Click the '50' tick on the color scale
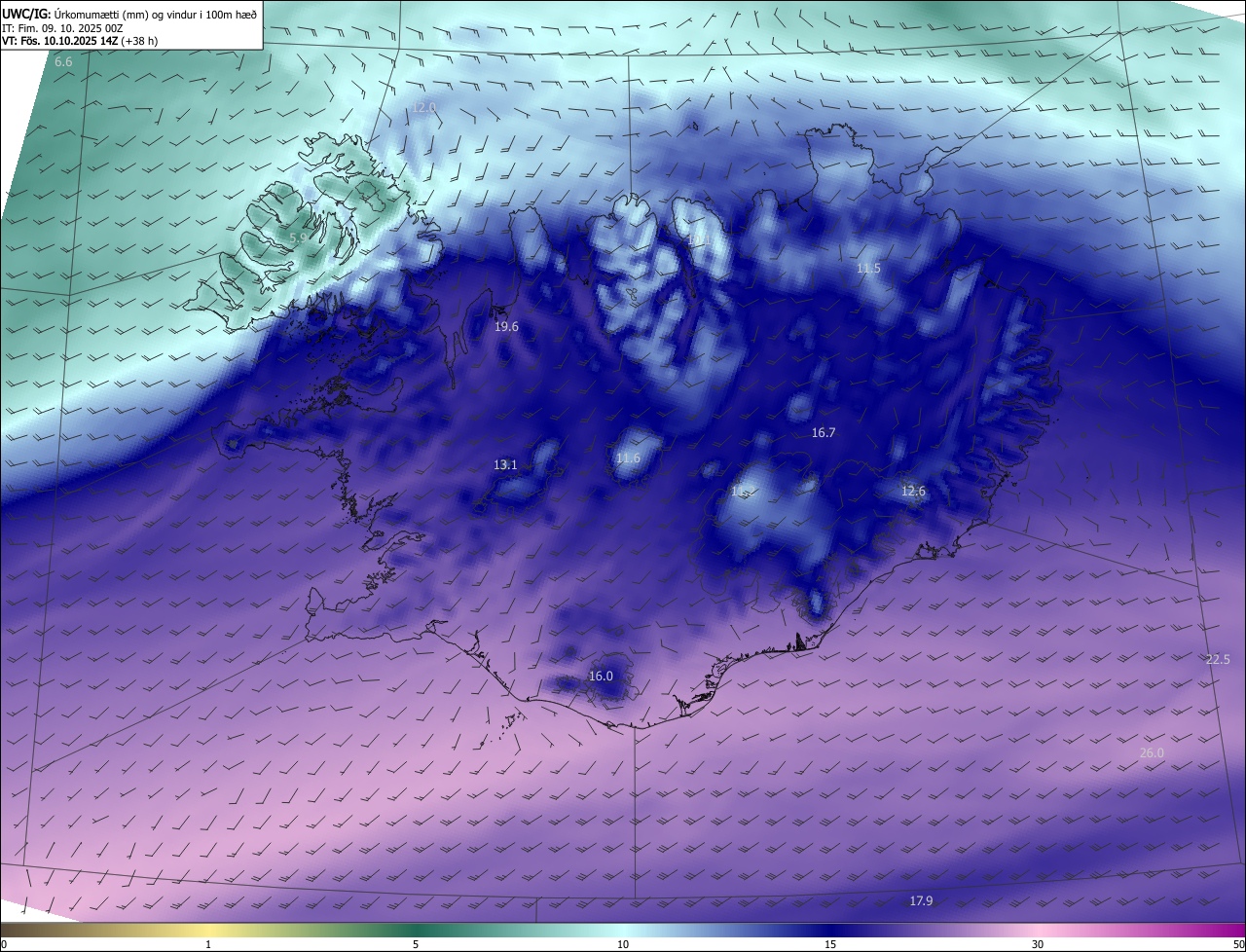The height and width of the screenshot is (952, 1246). (x=1238, y=944)
